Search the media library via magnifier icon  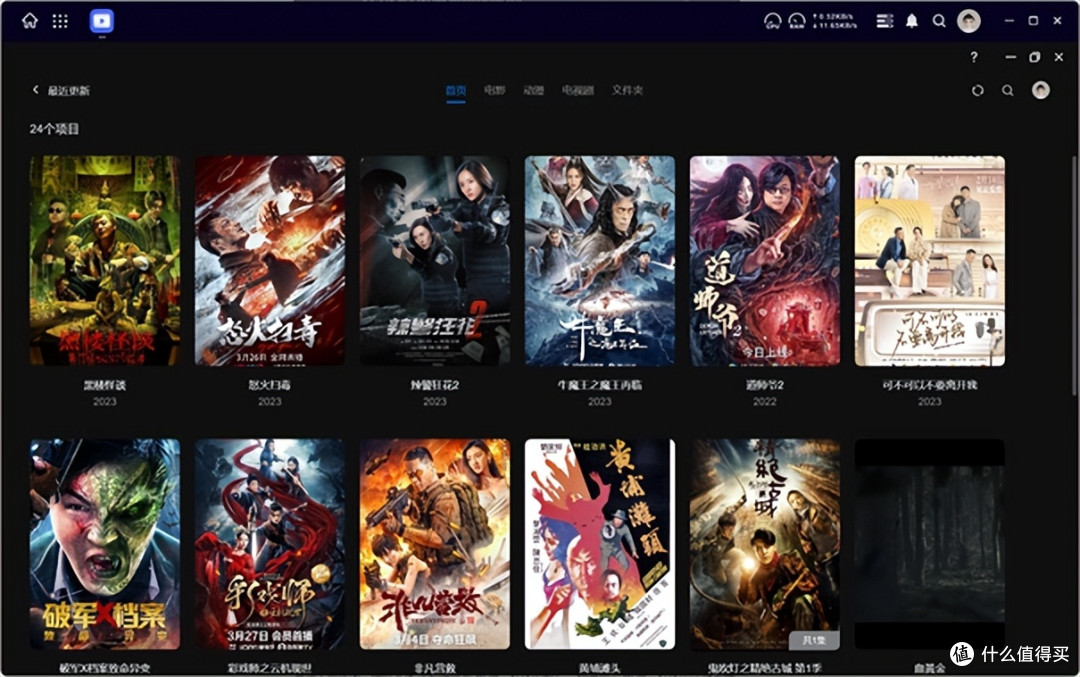pos(1008,90)
